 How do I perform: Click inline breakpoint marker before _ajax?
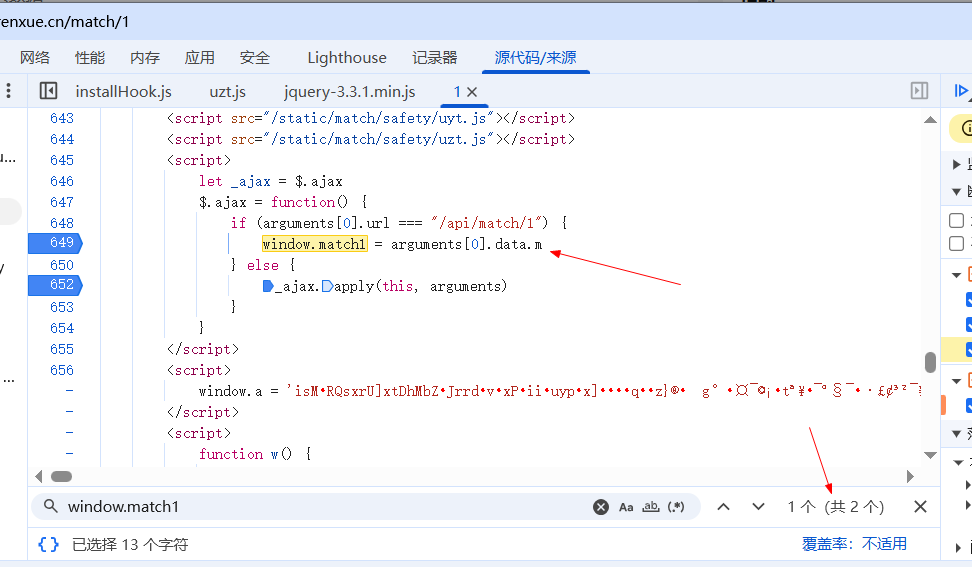click(x=268, y=286)
